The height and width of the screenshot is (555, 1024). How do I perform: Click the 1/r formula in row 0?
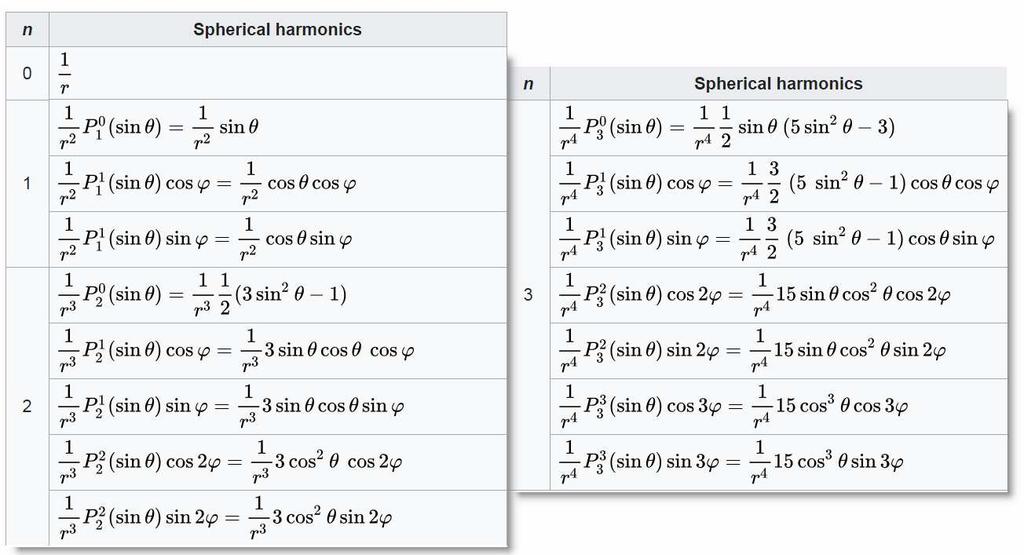click(x=65, y=73)
